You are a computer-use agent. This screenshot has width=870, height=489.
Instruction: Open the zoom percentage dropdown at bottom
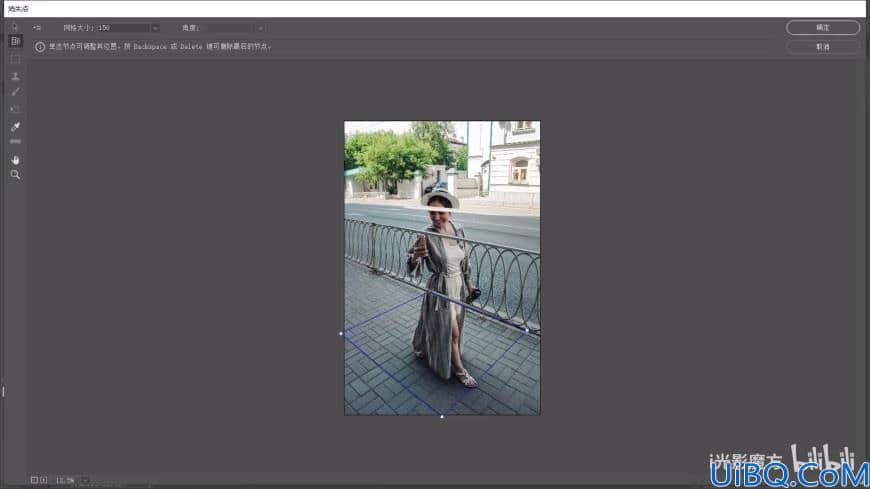(x=85, y=480)
